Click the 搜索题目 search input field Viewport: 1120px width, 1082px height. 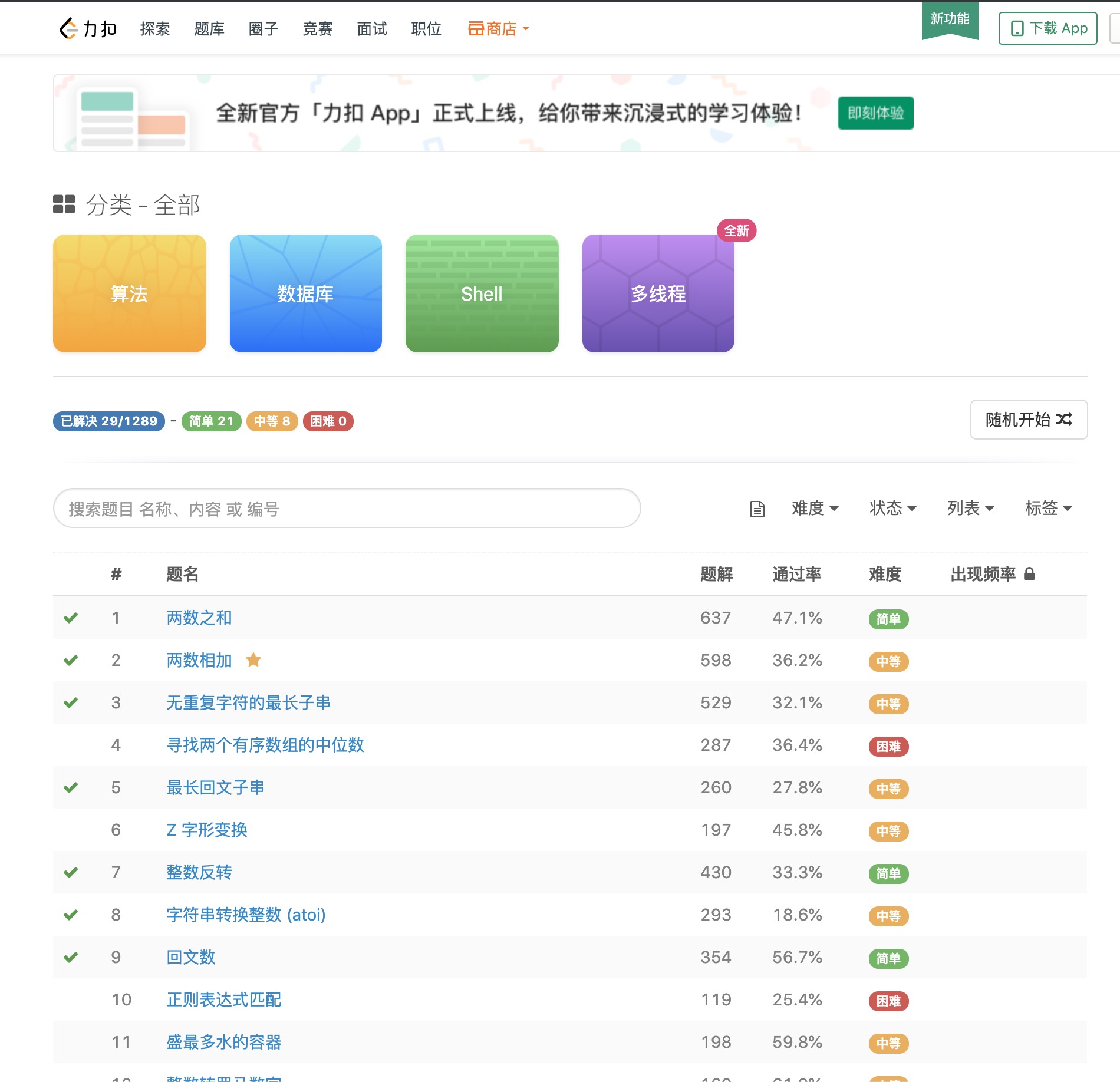click(347, 508)
